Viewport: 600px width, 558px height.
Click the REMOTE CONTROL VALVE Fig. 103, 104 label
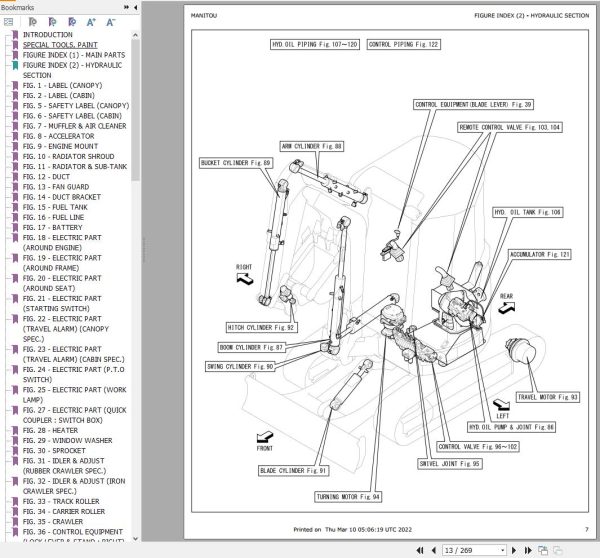pos(510,127)
